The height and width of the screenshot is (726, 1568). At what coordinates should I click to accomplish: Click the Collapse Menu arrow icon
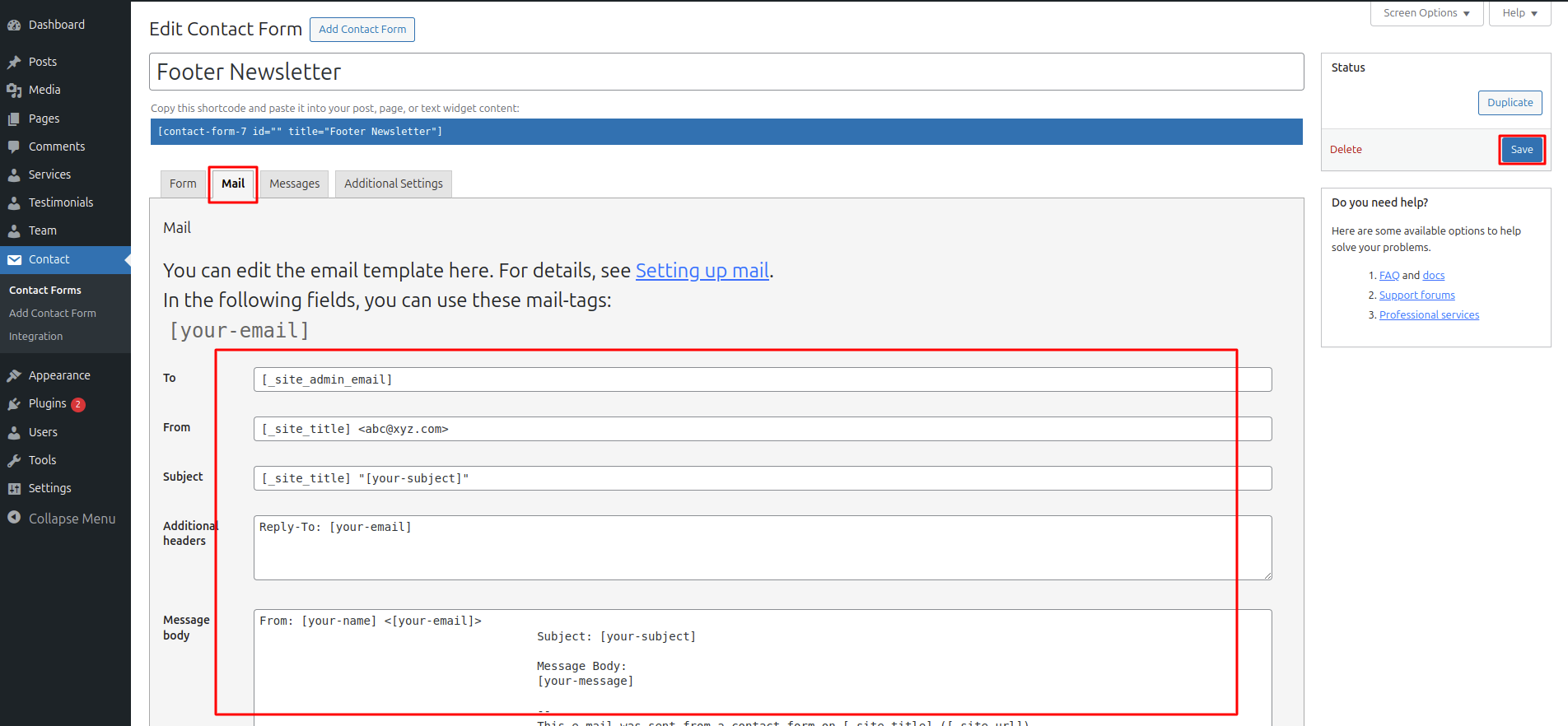14,518
